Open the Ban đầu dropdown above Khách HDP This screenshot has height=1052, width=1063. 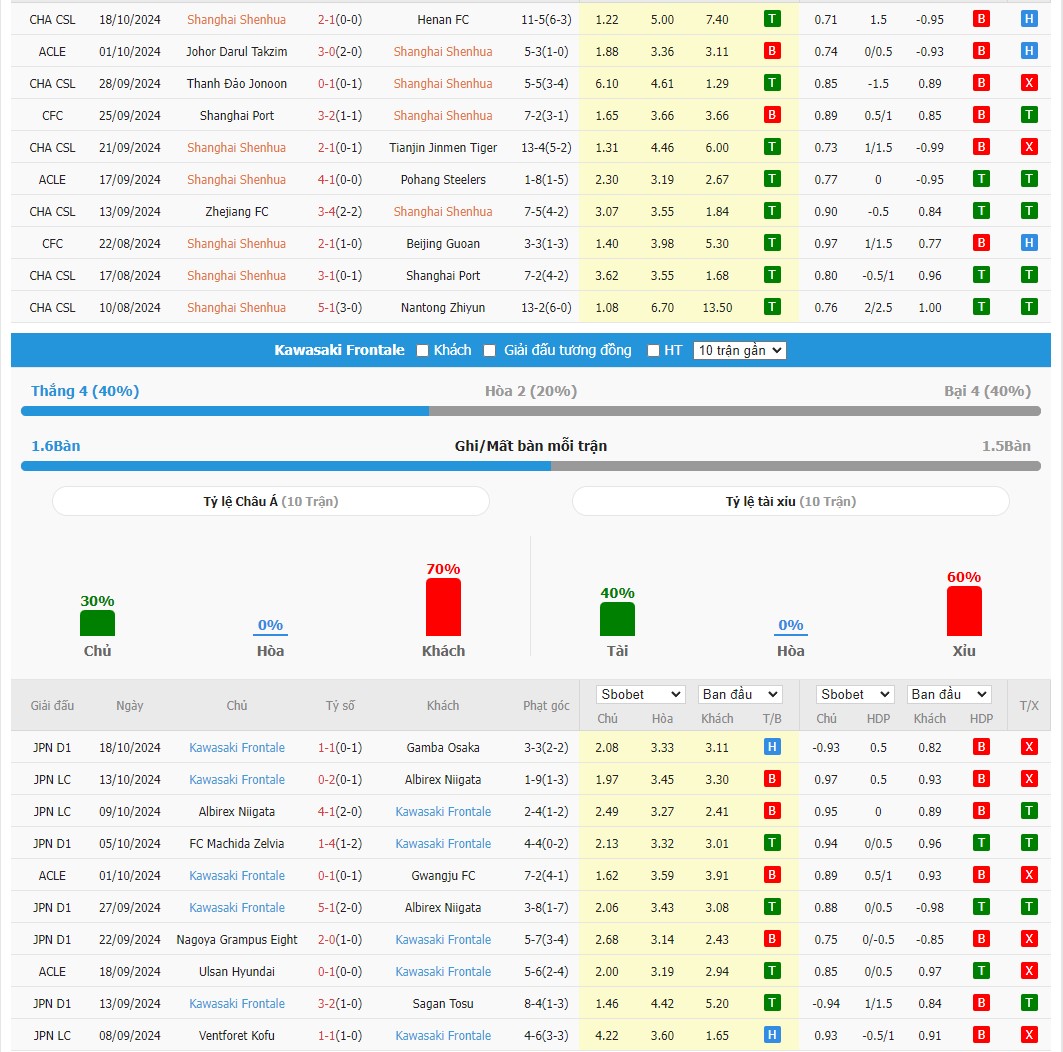tap(949, 694)
